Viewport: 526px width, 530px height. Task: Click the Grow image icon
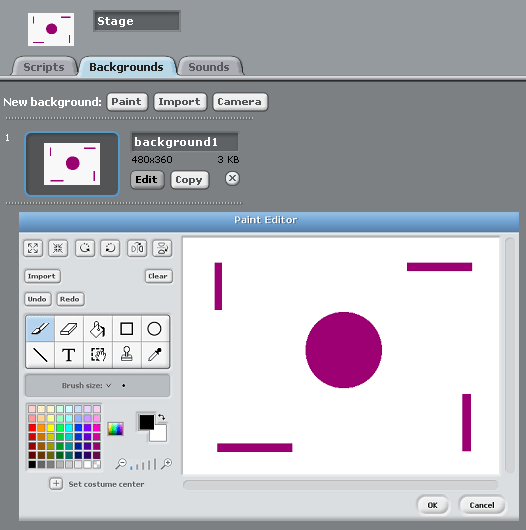(x=33, y=248)
